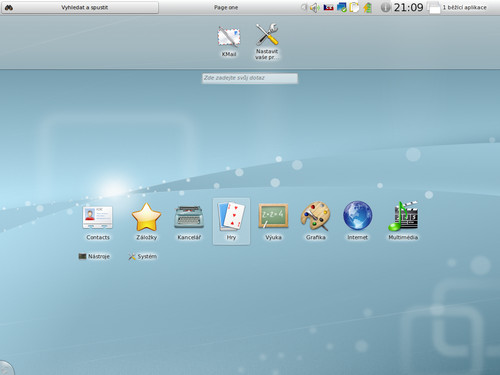
Task: Open the Nástroje category
Action: [94, 256]
